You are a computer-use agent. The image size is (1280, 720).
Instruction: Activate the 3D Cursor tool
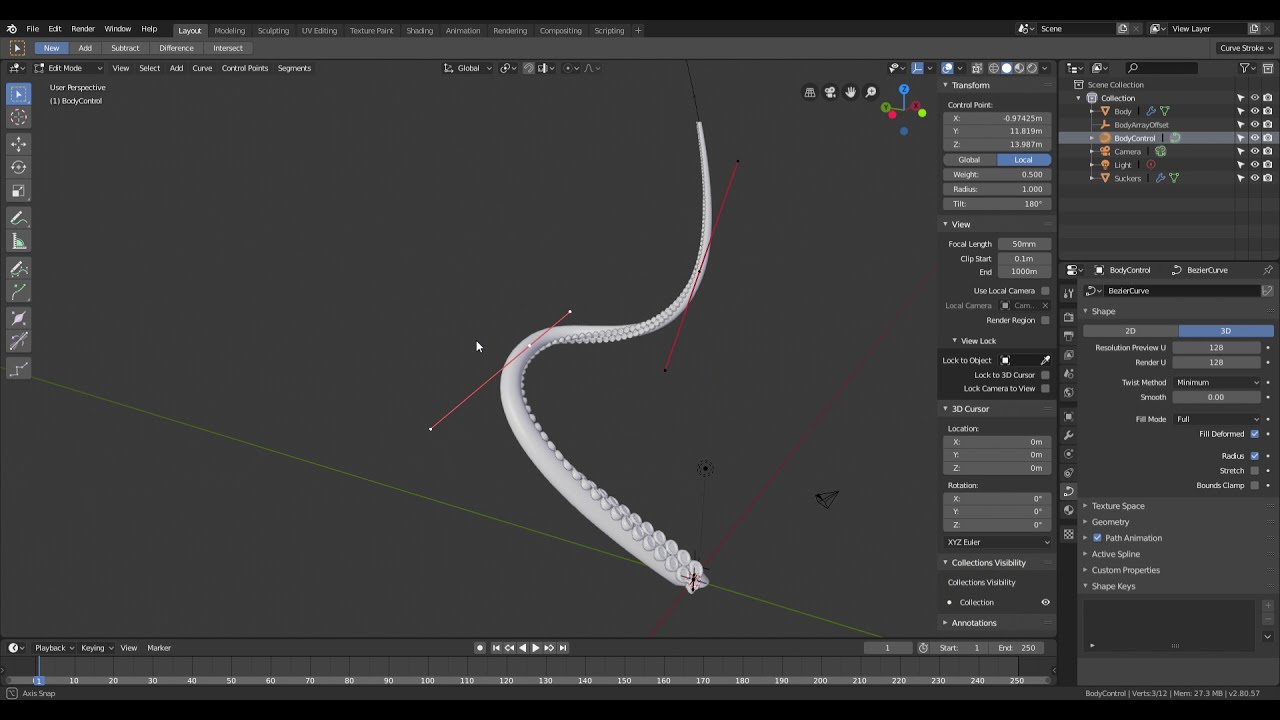tap(18, 118)
